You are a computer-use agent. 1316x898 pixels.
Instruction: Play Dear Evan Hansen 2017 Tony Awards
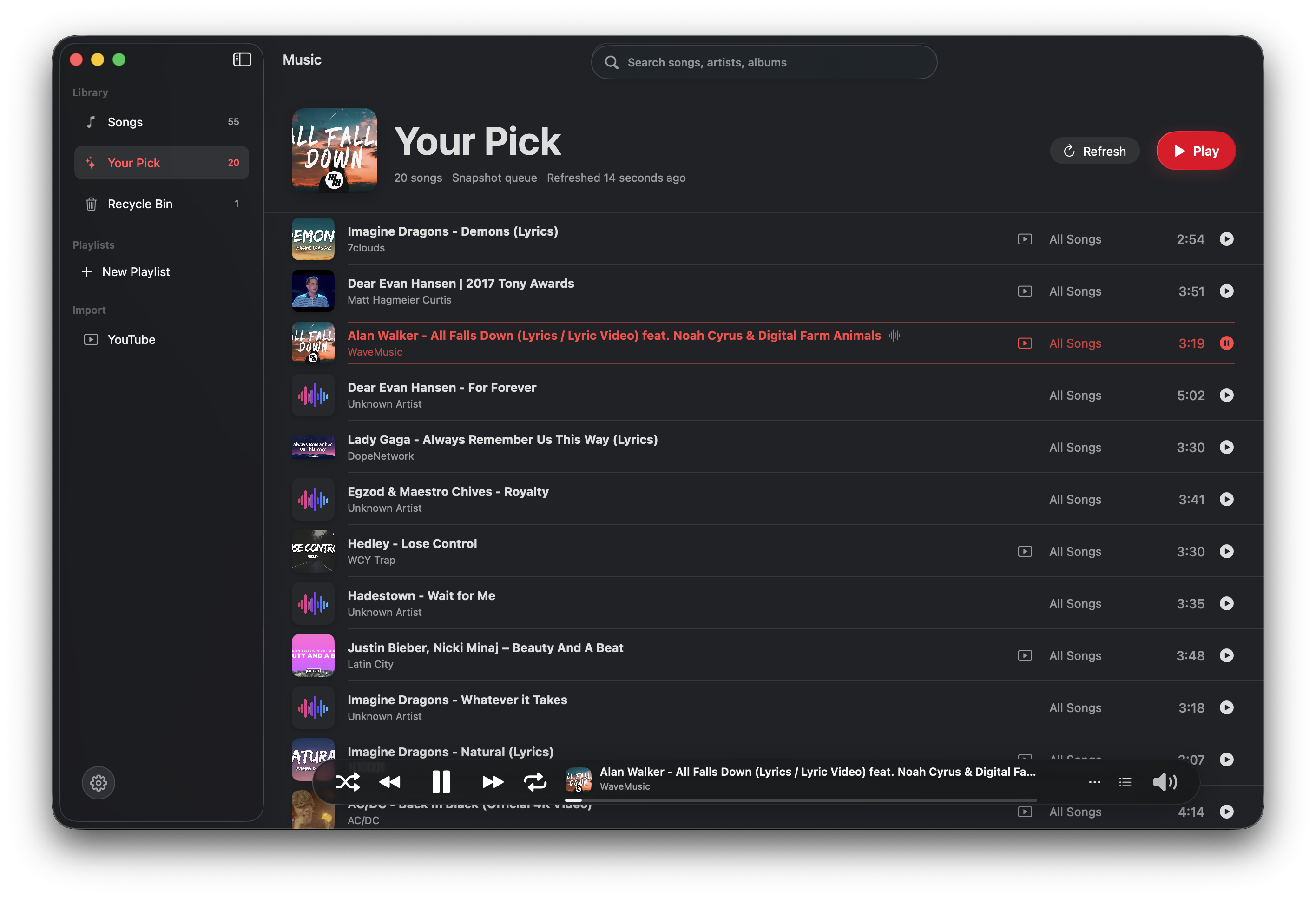pos(1226,291)
